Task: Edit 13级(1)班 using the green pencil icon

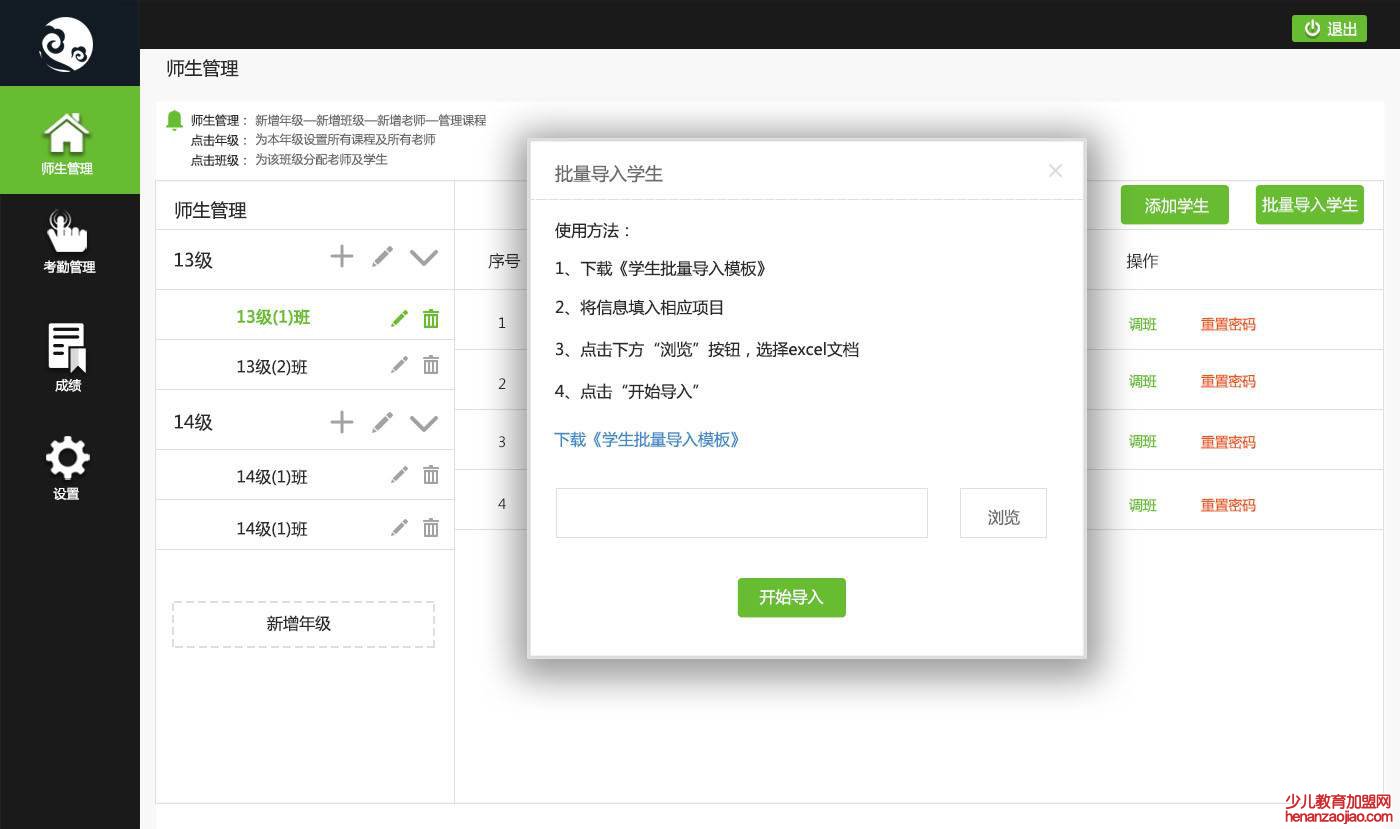Action: (x=399, y=318)
